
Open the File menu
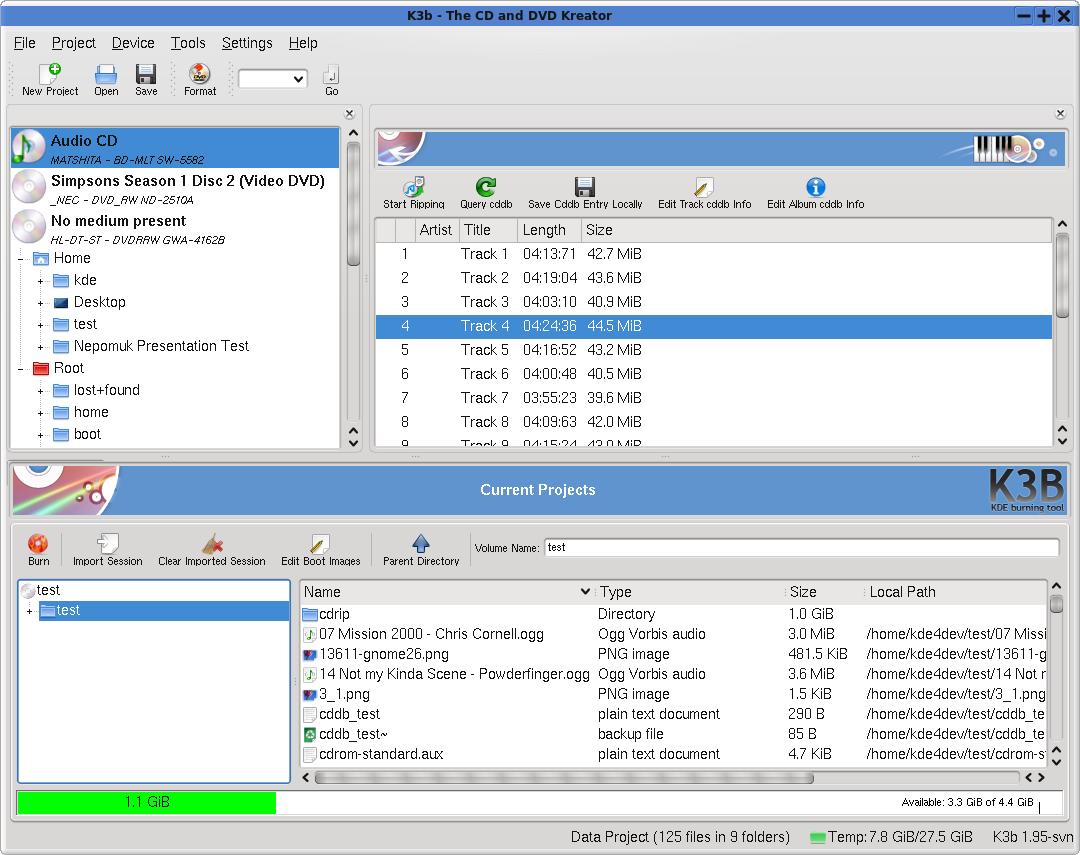24,43
